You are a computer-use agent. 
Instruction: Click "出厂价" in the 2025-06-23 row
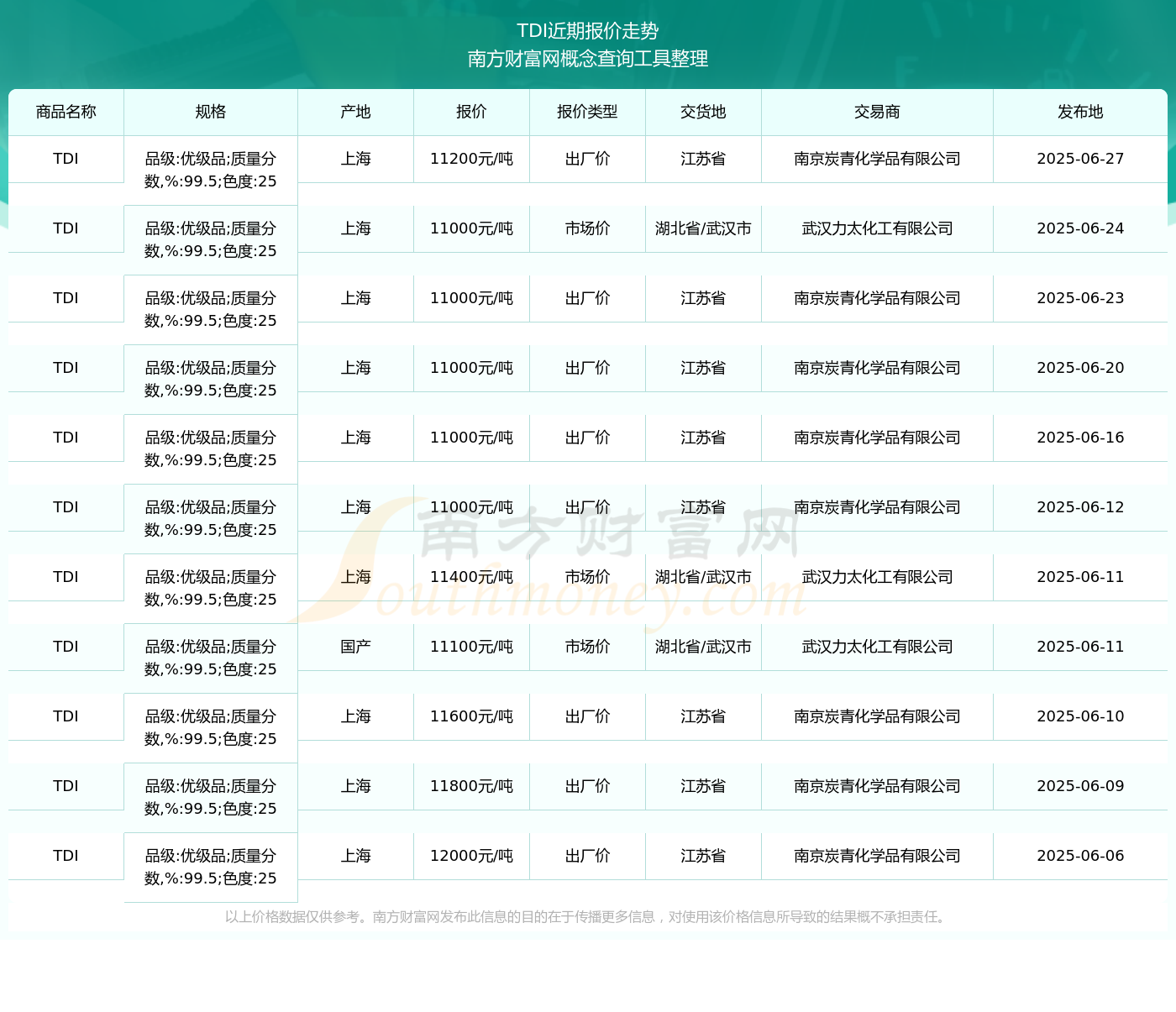(588, 298)
